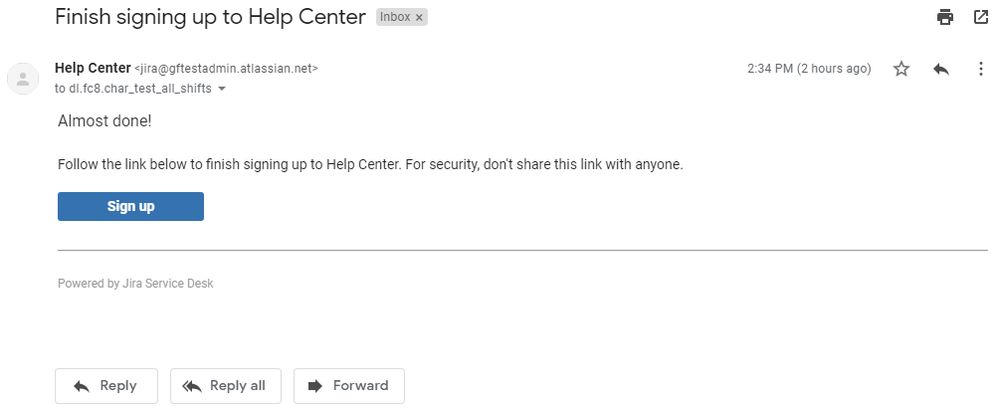Click the Almost done! heading text
This screenshot has height=413, width=998.
pyautogui.click(x=105, y=121)
